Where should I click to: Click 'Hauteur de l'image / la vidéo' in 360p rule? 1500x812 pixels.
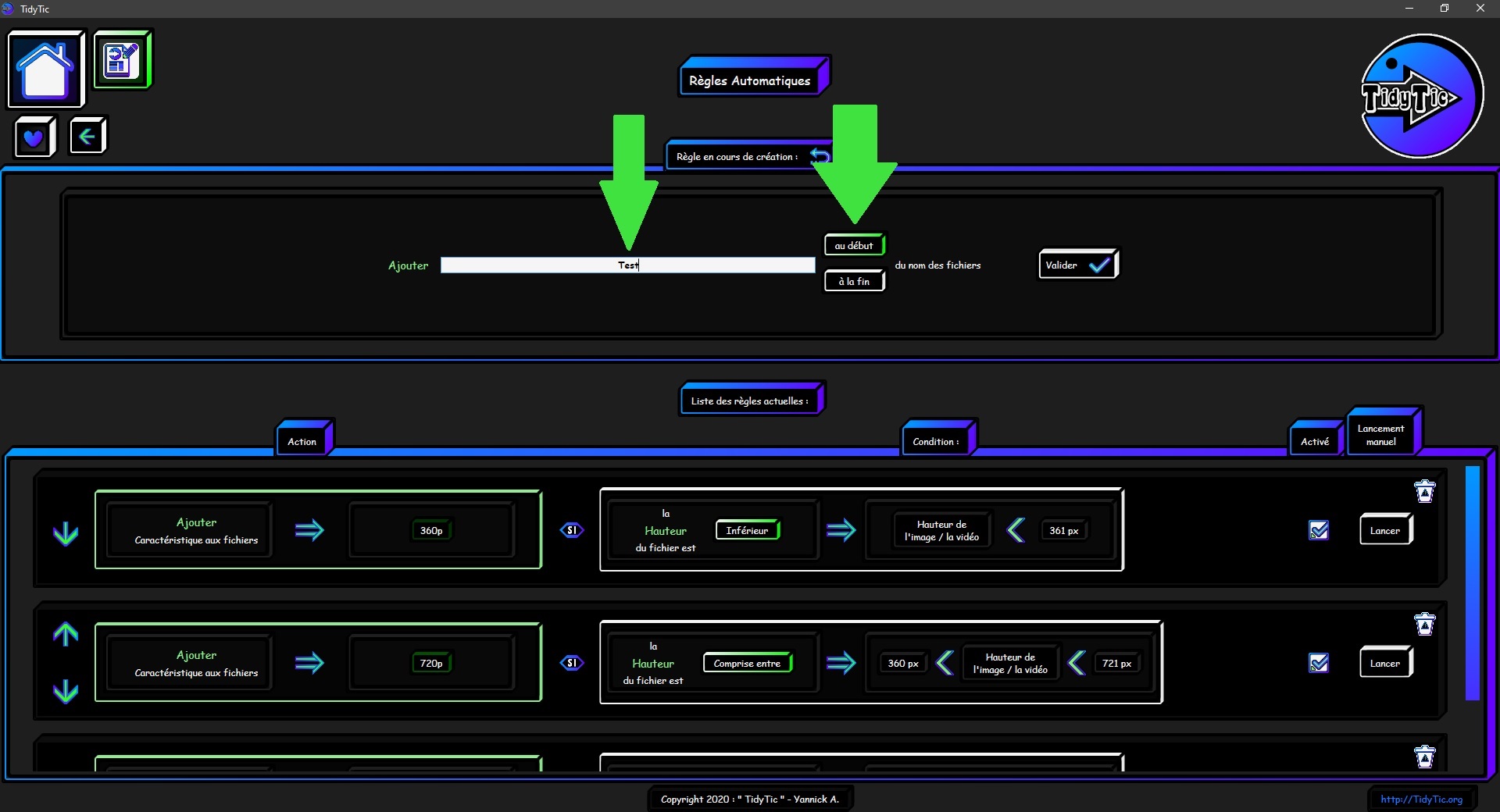941,530
